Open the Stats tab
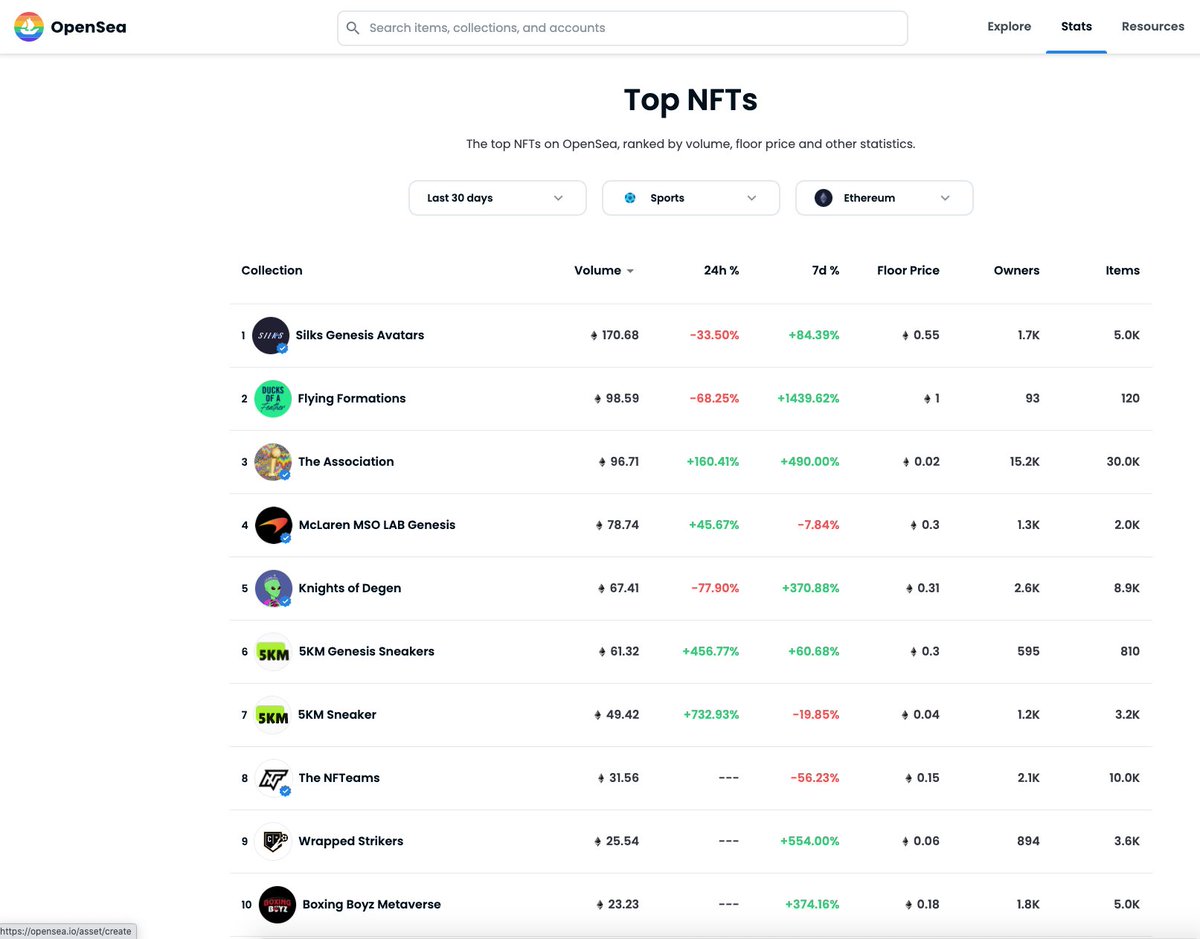 click(1076, 27)
